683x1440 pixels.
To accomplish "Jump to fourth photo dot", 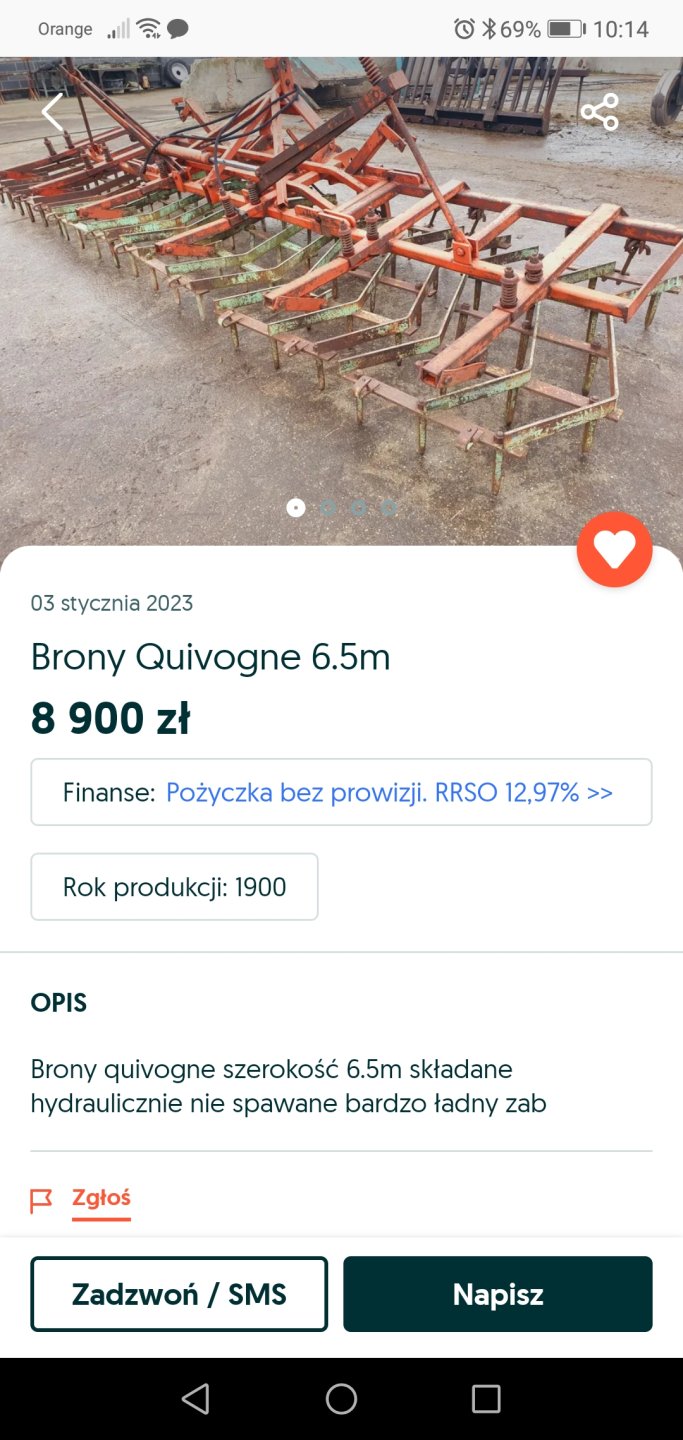I will point(388,507).
